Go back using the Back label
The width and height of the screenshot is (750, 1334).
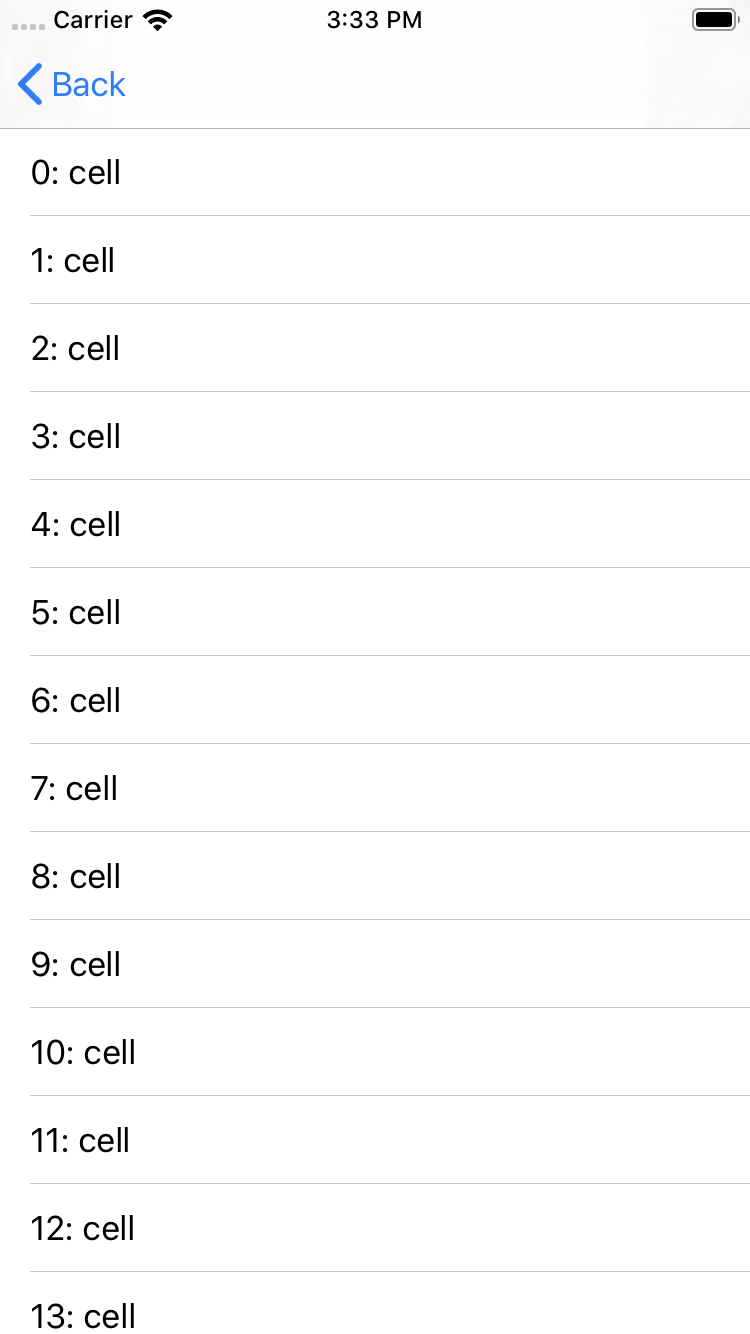pos(89,84)
